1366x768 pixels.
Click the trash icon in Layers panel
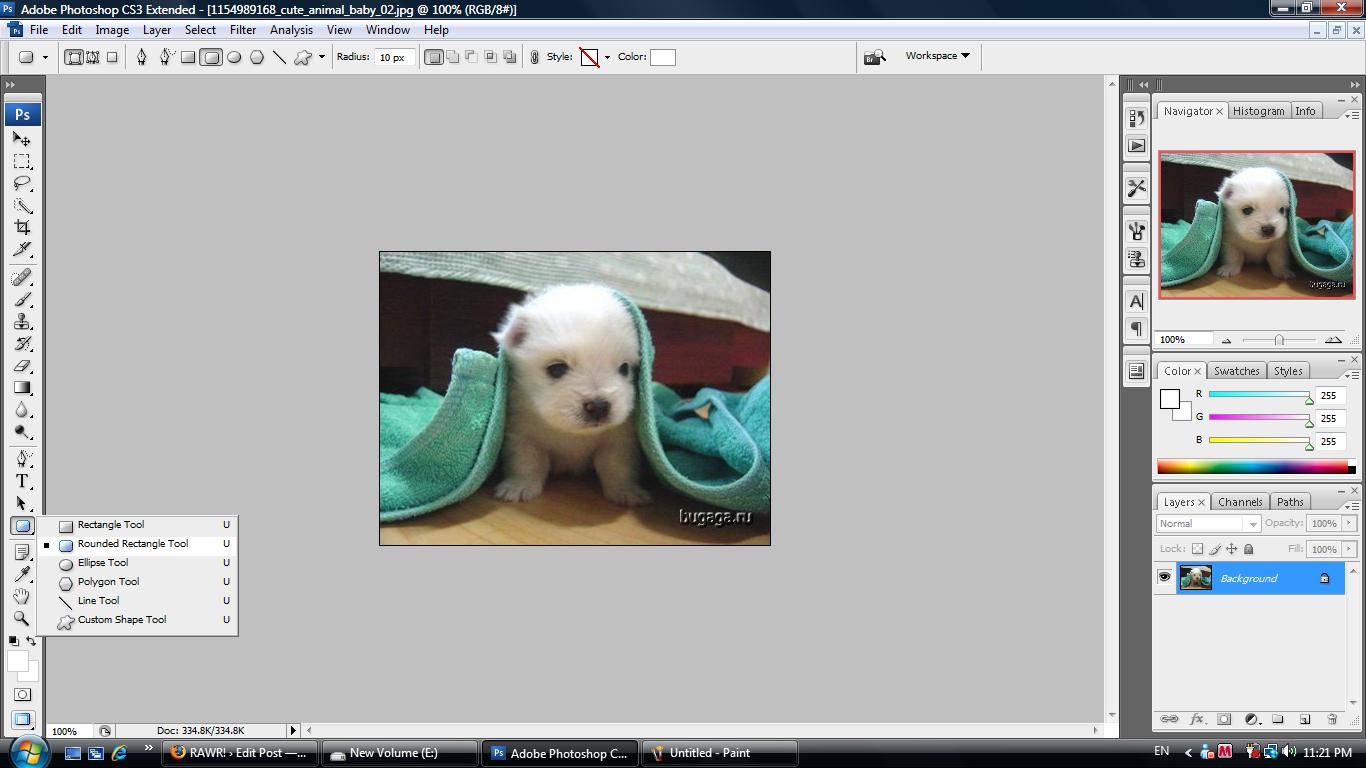(1331, 719)
